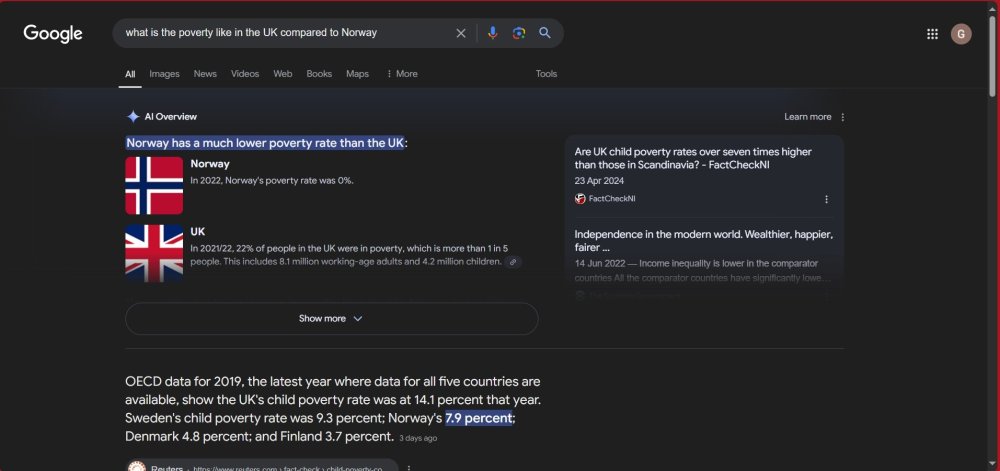The width and height of the screenshot is (1000, 471).
Task: Click the FactCheckNI source name
Action: (612, 199)
